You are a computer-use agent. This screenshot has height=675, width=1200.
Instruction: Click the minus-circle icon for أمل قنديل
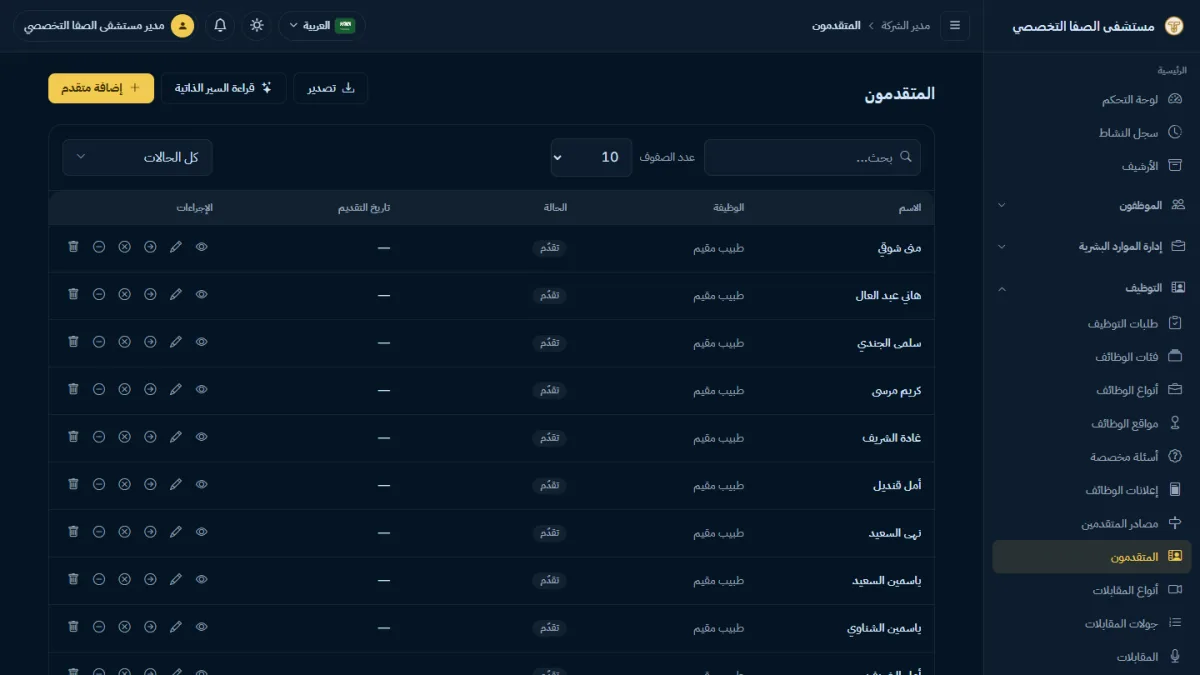tap(99, 484)
